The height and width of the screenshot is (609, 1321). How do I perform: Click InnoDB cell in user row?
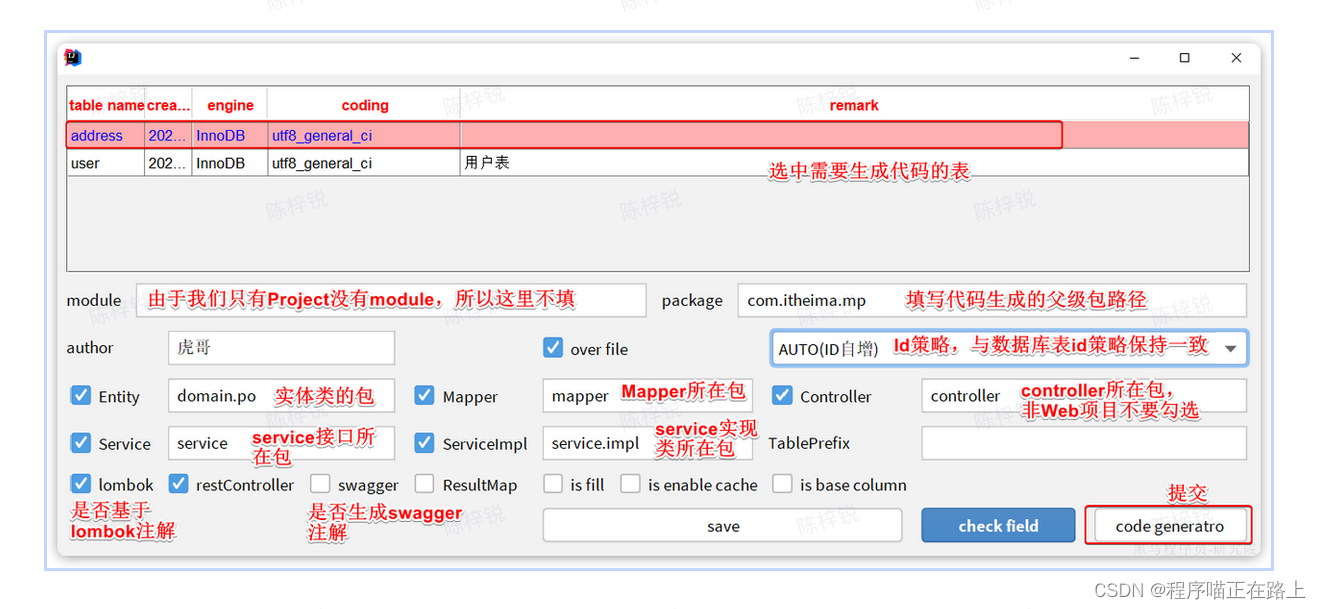(230, 162)
